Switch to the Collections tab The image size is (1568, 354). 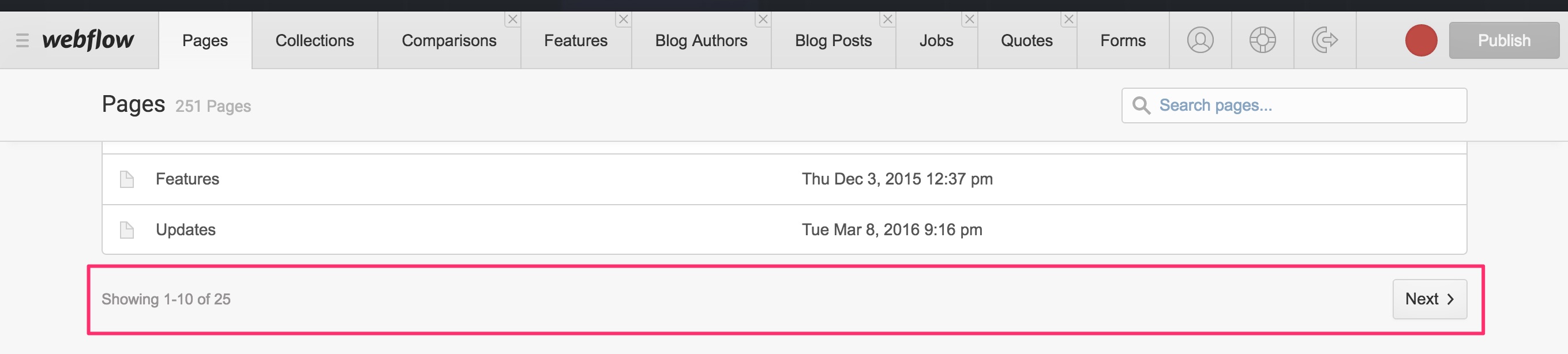[314, 40]
